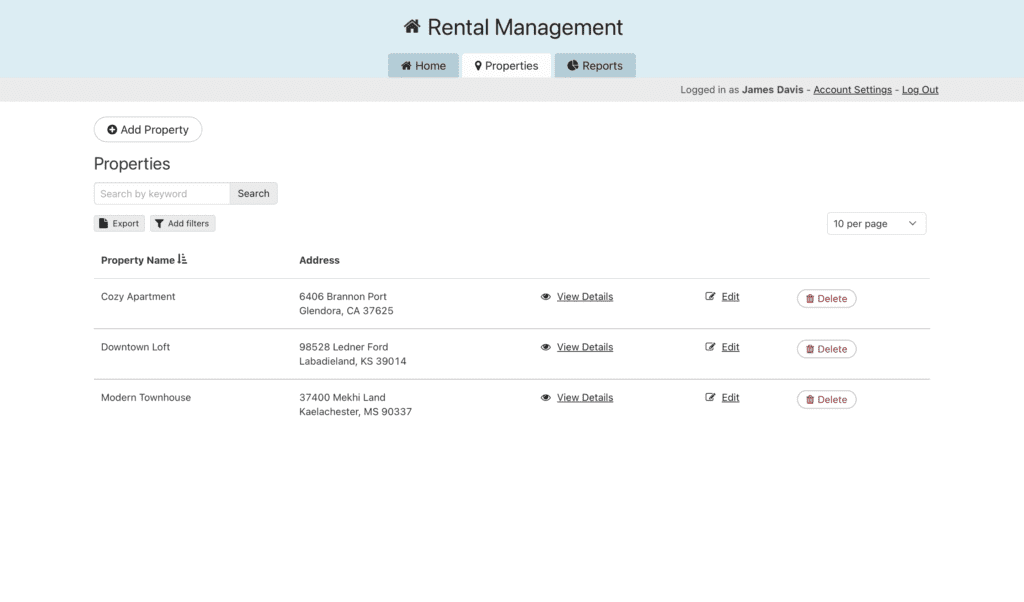Viewport: 1024px width, 602px height.
Task: Switch to the Home tab
Action: [423, 66]
